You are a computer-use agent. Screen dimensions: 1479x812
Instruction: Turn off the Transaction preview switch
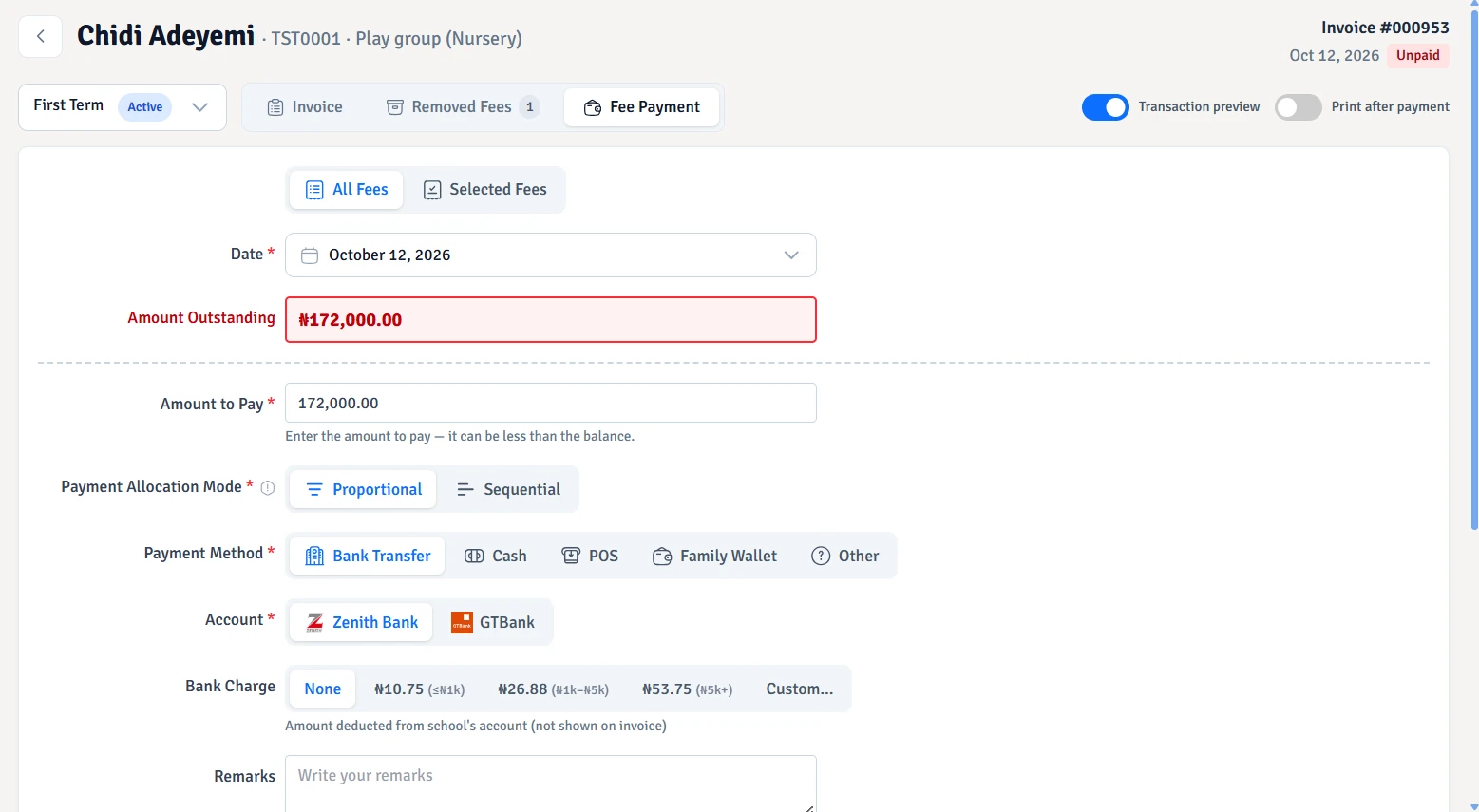[x=1106, y=107]
